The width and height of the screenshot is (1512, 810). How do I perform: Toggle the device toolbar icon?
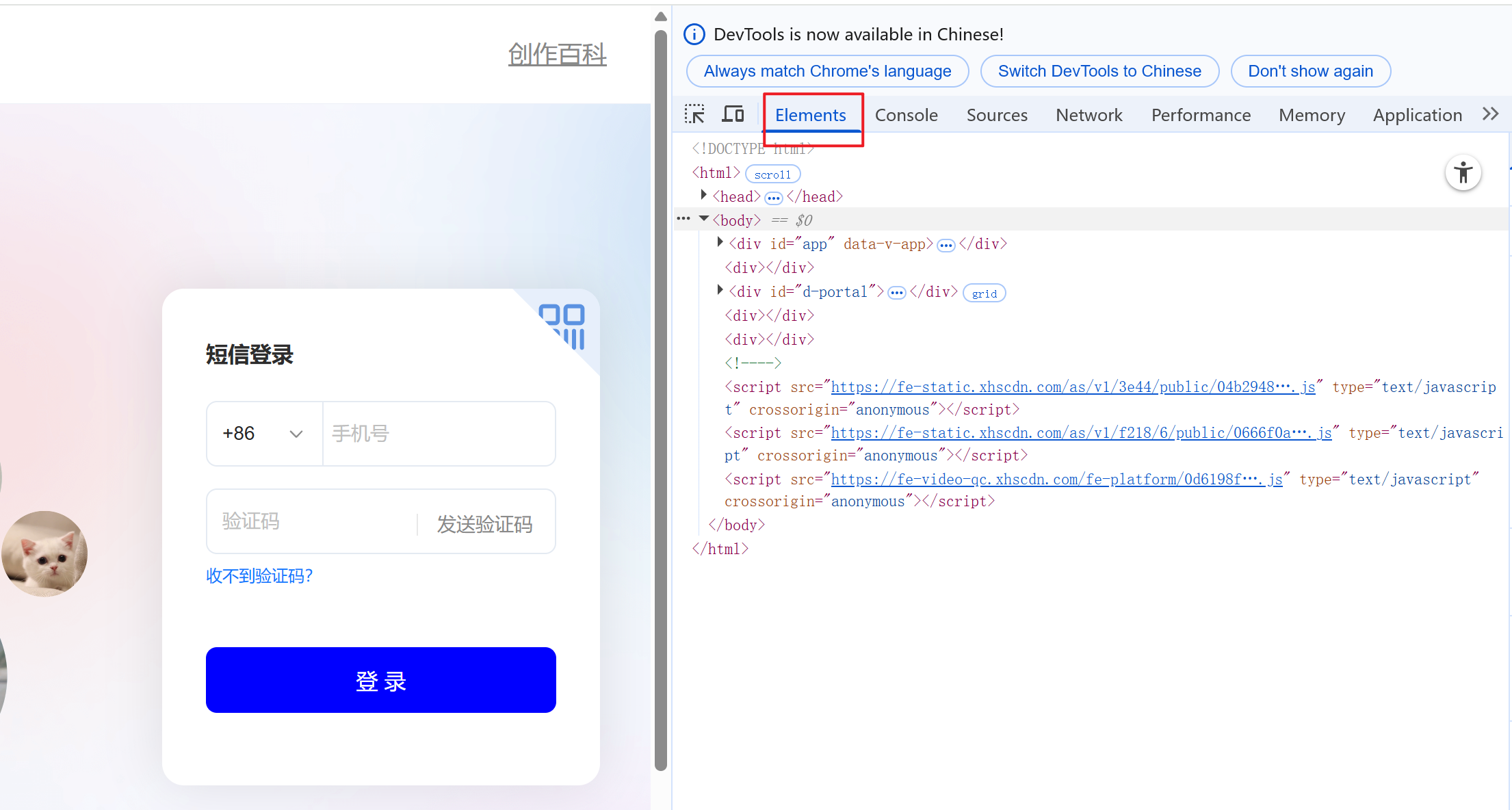(733, 114)
